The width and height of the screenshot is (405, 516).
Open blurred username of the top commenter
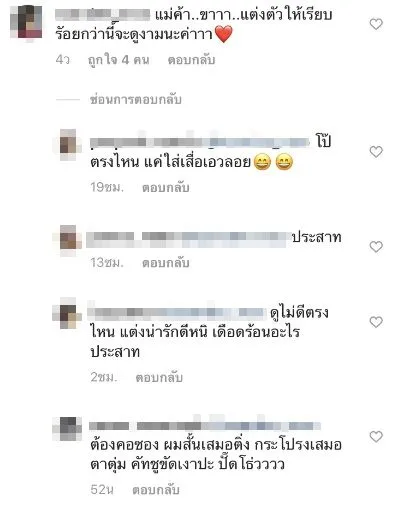pos(102,14)
